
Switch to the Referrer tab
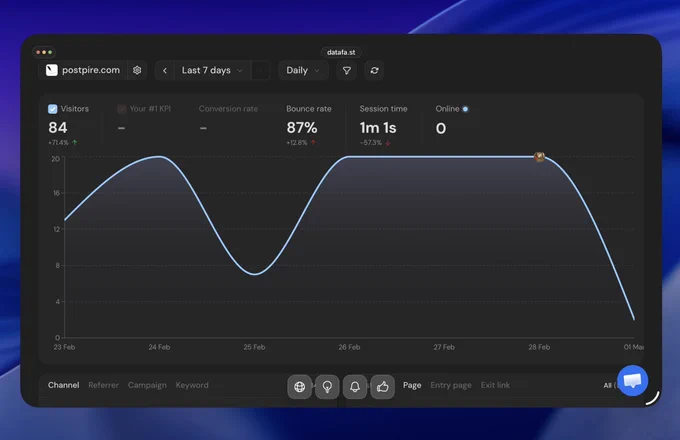103,385
